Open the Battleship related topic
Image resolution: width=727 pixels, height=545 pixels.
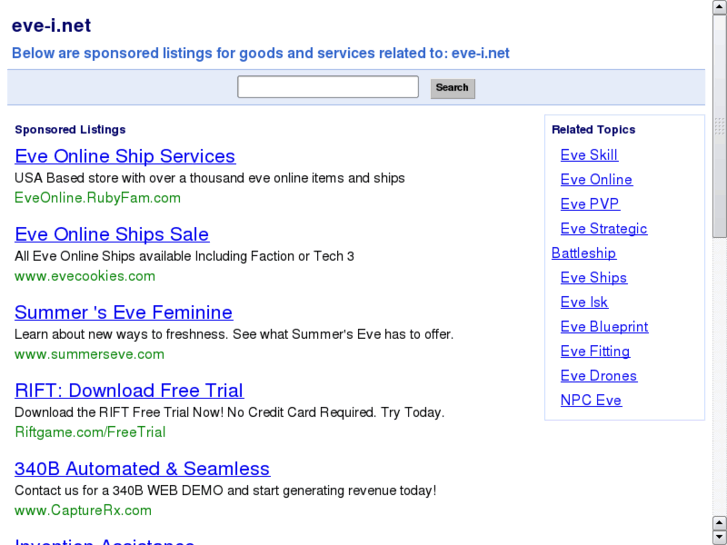[584, 253]
